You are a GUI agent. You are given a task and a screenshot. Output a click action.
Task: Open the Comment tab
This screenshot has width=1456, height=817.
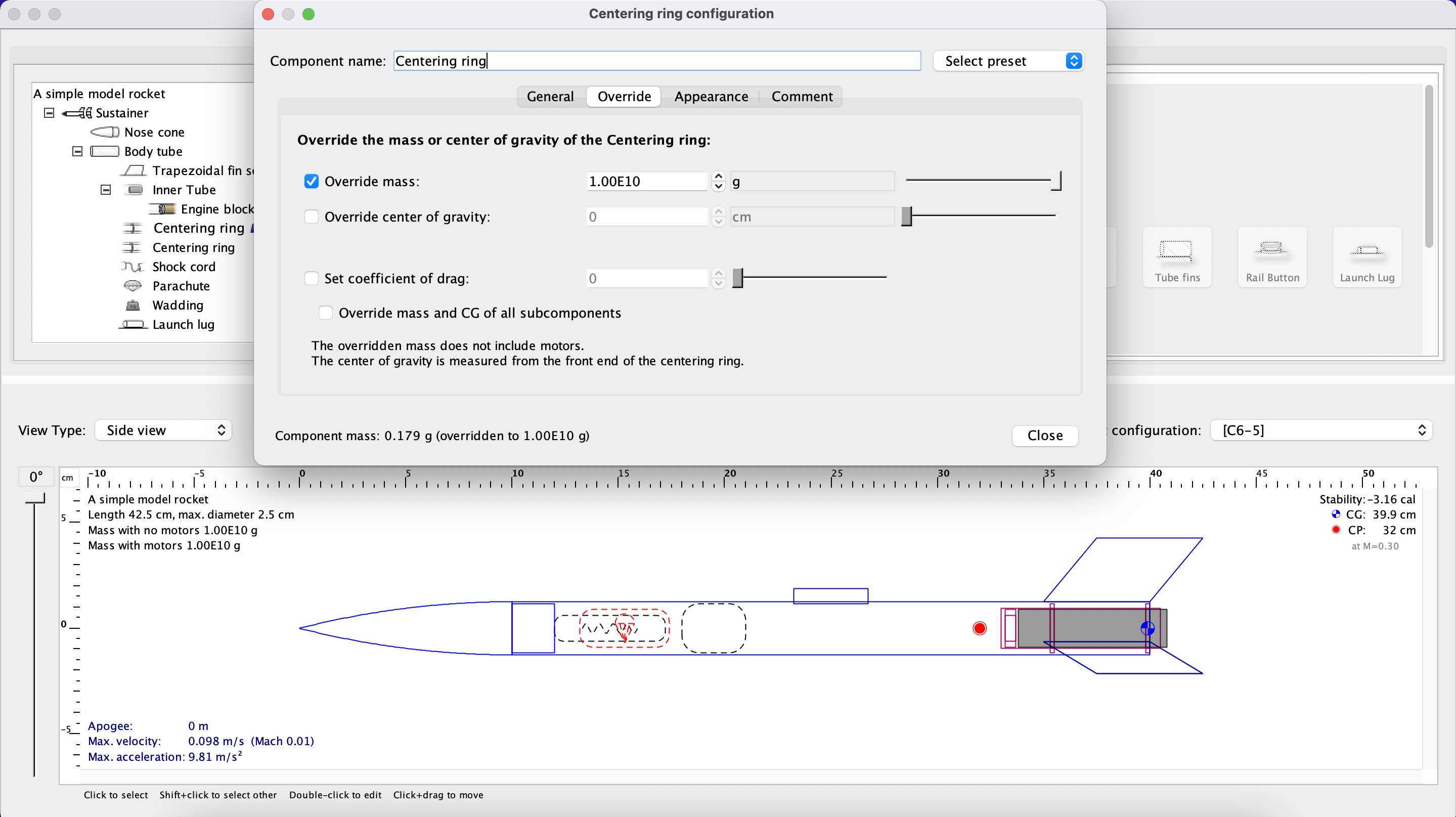802,96
